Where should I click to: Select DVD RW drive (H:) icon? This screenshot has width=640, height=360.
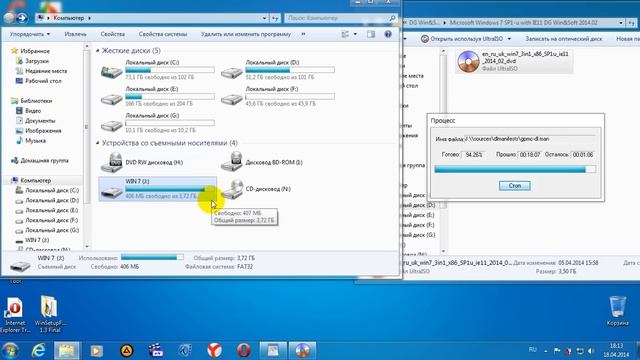(111, 162)
